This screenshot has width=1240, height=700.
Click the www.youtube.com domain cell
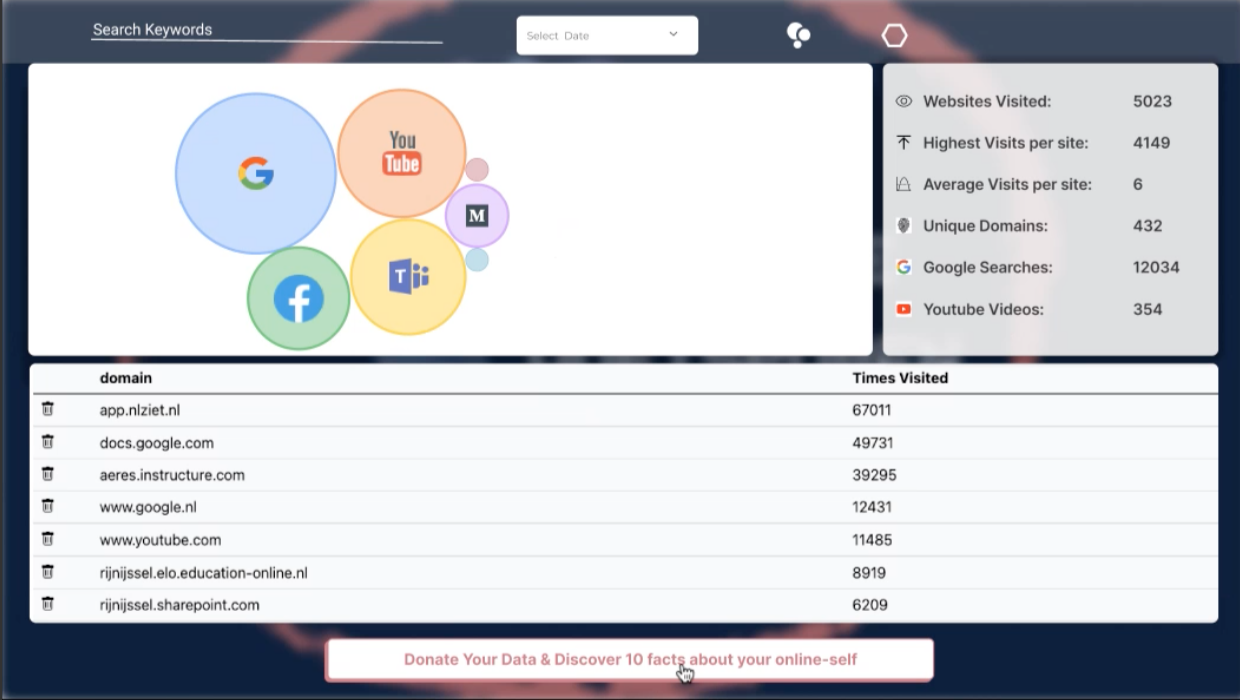click(160, 540)
